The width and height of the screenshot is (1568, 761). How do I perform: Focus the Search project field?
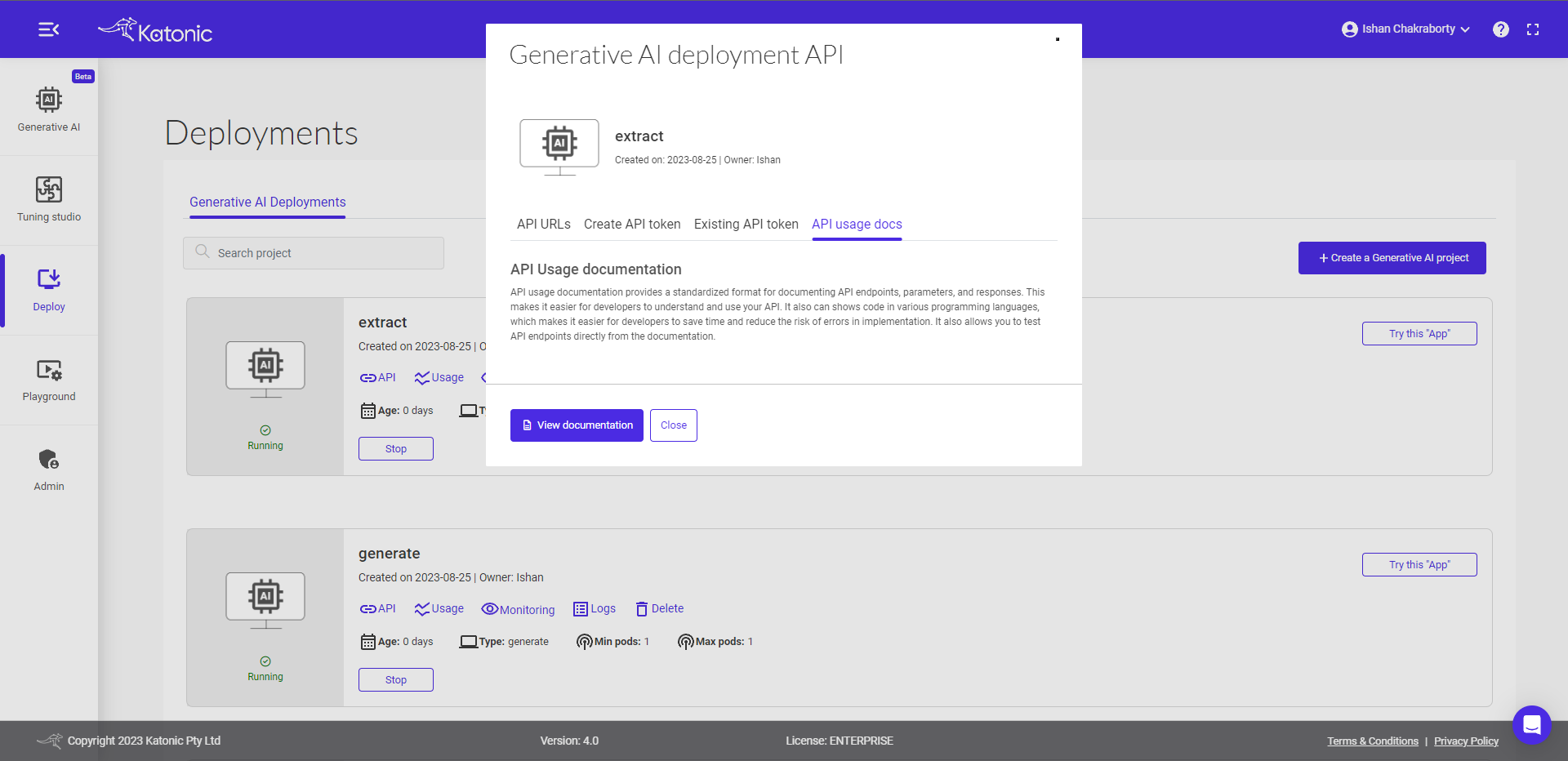point(314,253)
